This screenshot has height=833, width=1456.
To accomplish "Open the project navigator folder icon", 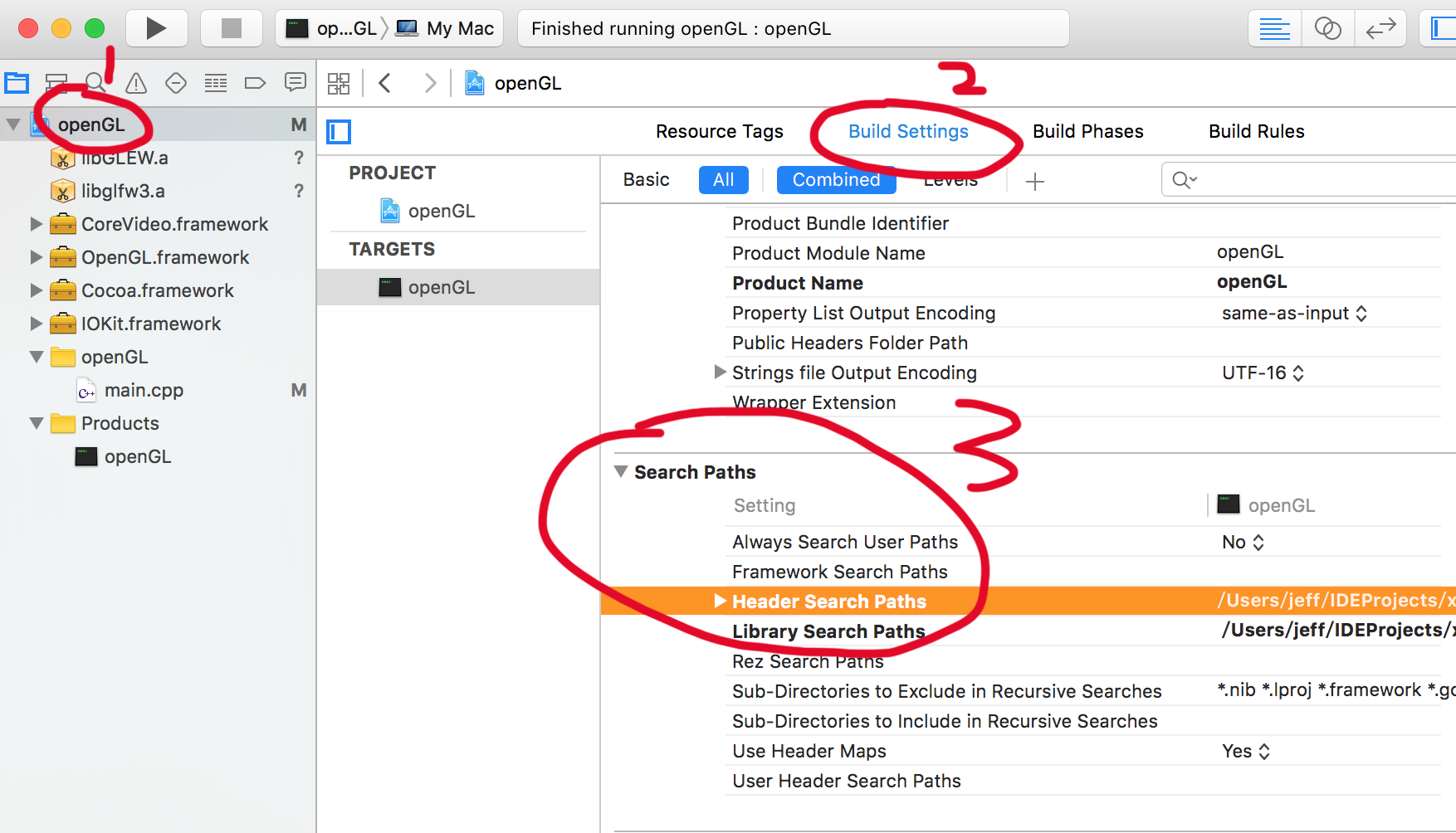I will click(17, 83).
